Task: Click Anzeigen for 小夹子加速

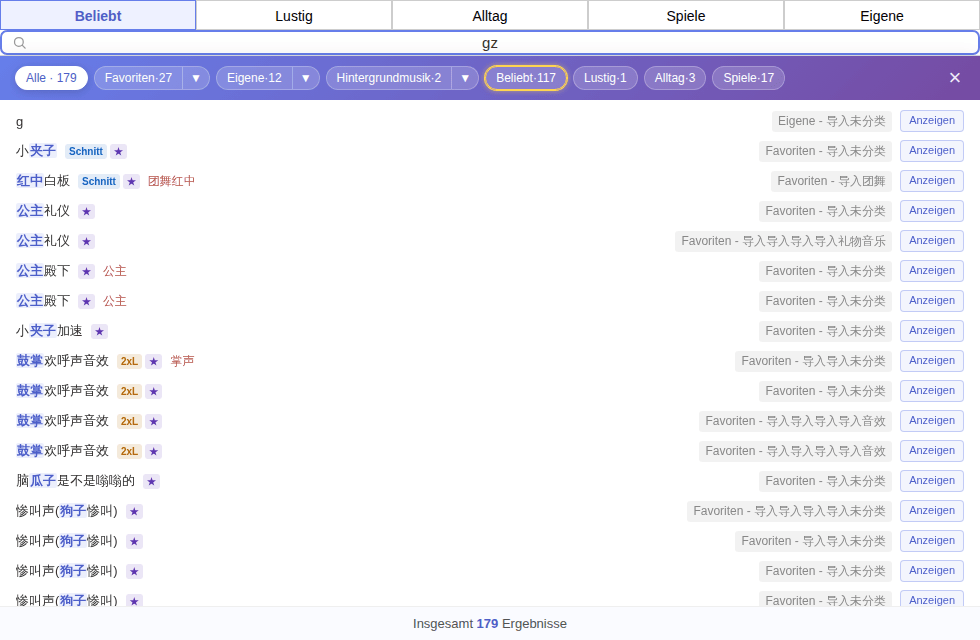Action: click(932, 331)
